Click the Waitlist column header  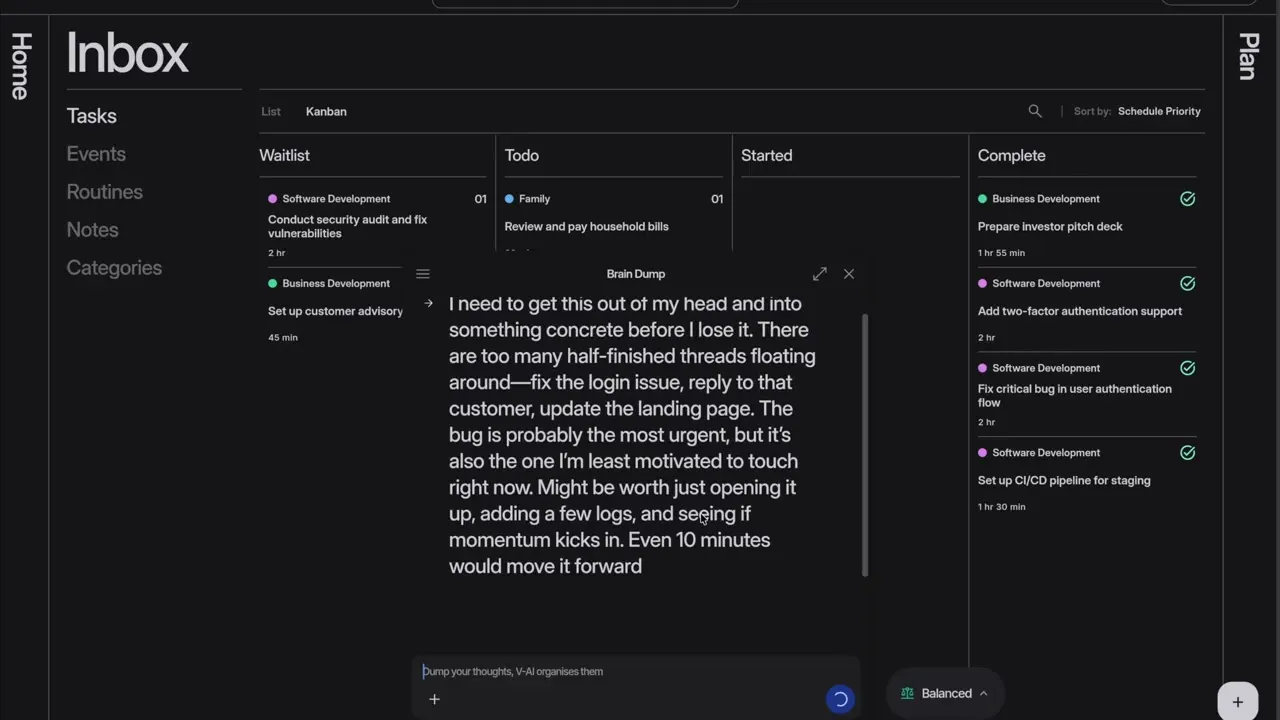click(x=284, y=155)
